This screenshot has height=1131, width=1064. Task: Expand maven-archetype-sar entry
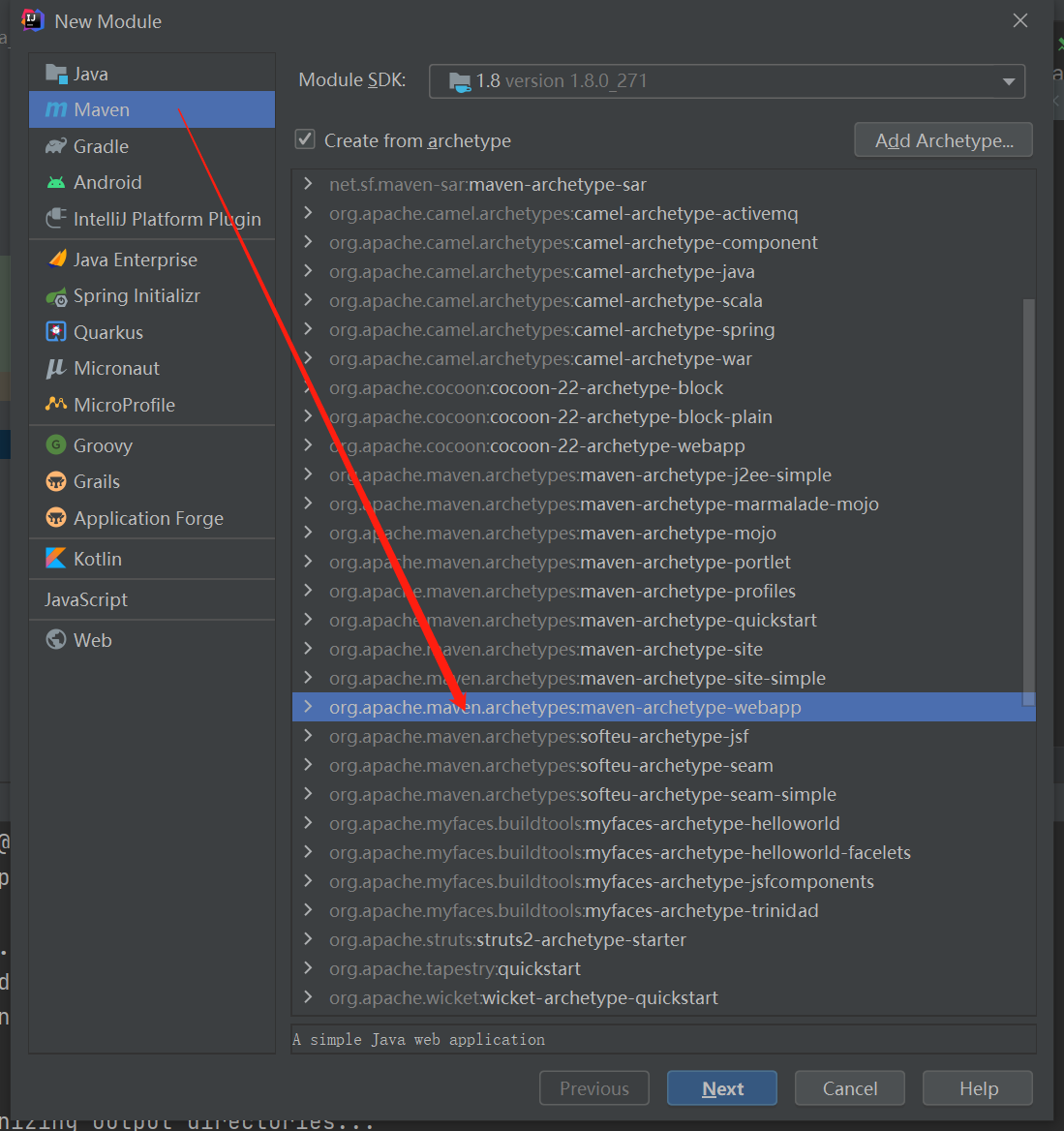click(x=308, y=184)
